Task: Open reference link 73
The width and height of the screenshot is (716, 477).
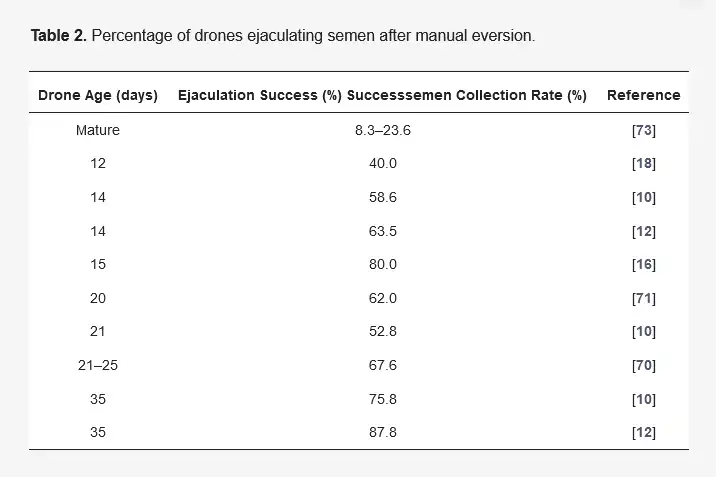Action: point(643,129)
